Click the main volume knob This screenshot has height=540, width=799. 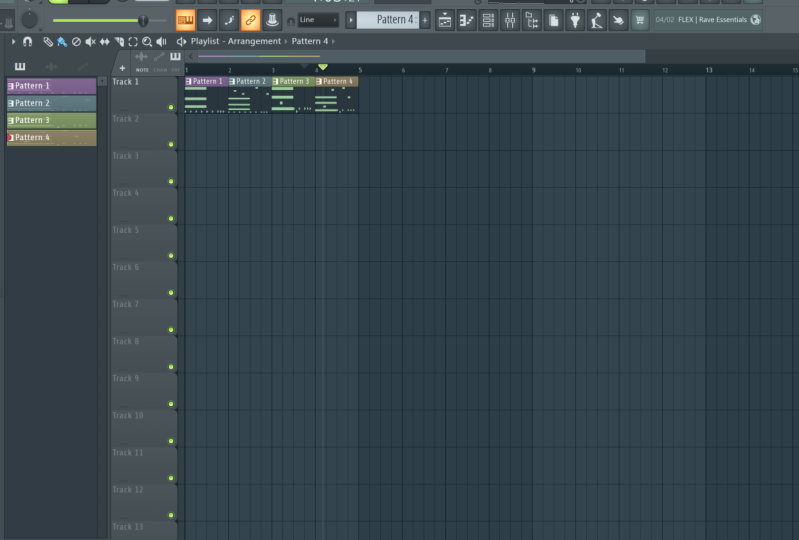pos(30,20)
